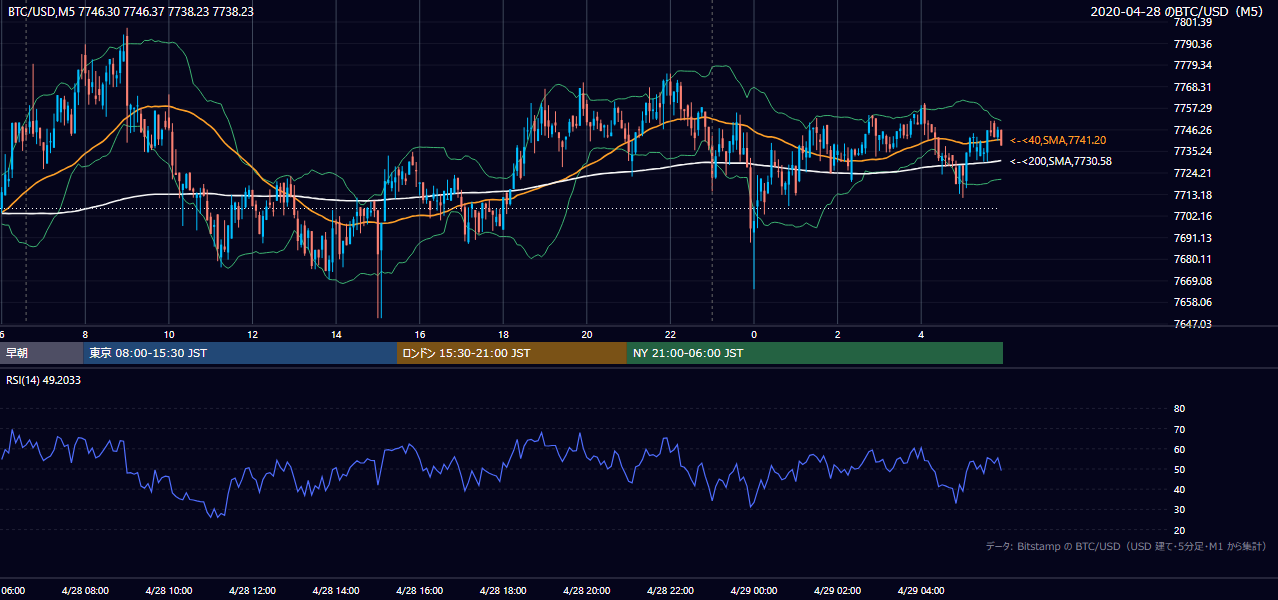The height and width of the screenshot is (600, 1278).
Task: Click price axis value 7702.16
Action: pos(1193,216)
